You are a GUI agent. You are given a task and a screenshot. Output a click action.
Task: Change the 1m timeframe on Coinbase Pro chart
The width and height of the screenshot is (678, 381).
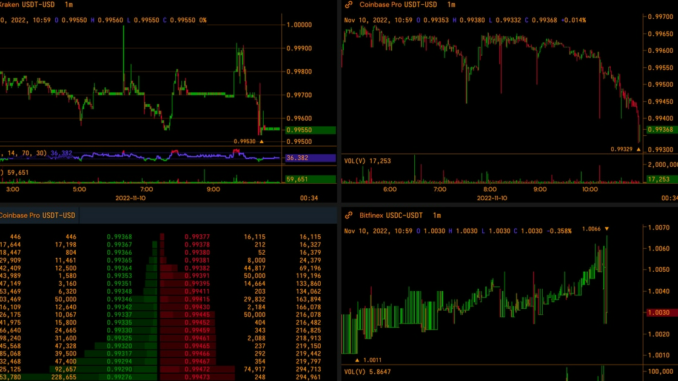451,5
